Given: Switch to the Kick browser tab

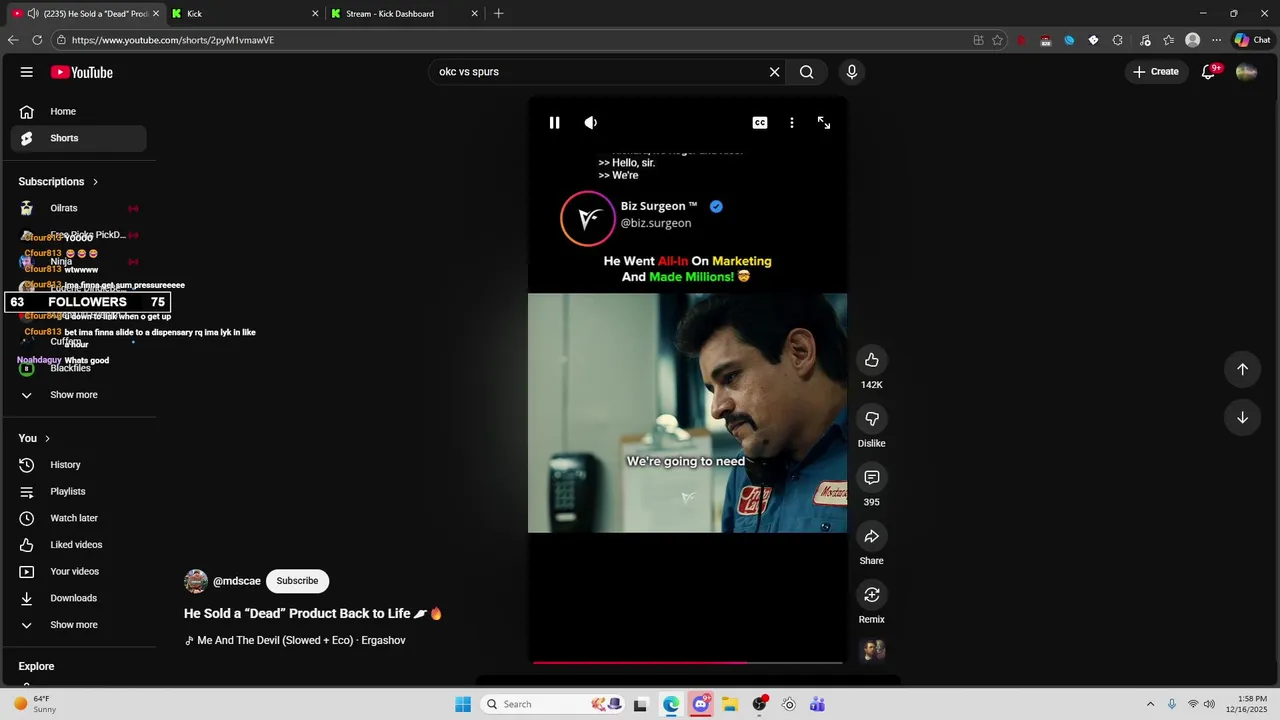Looking at the screenshot, I should tap(244, 13).
